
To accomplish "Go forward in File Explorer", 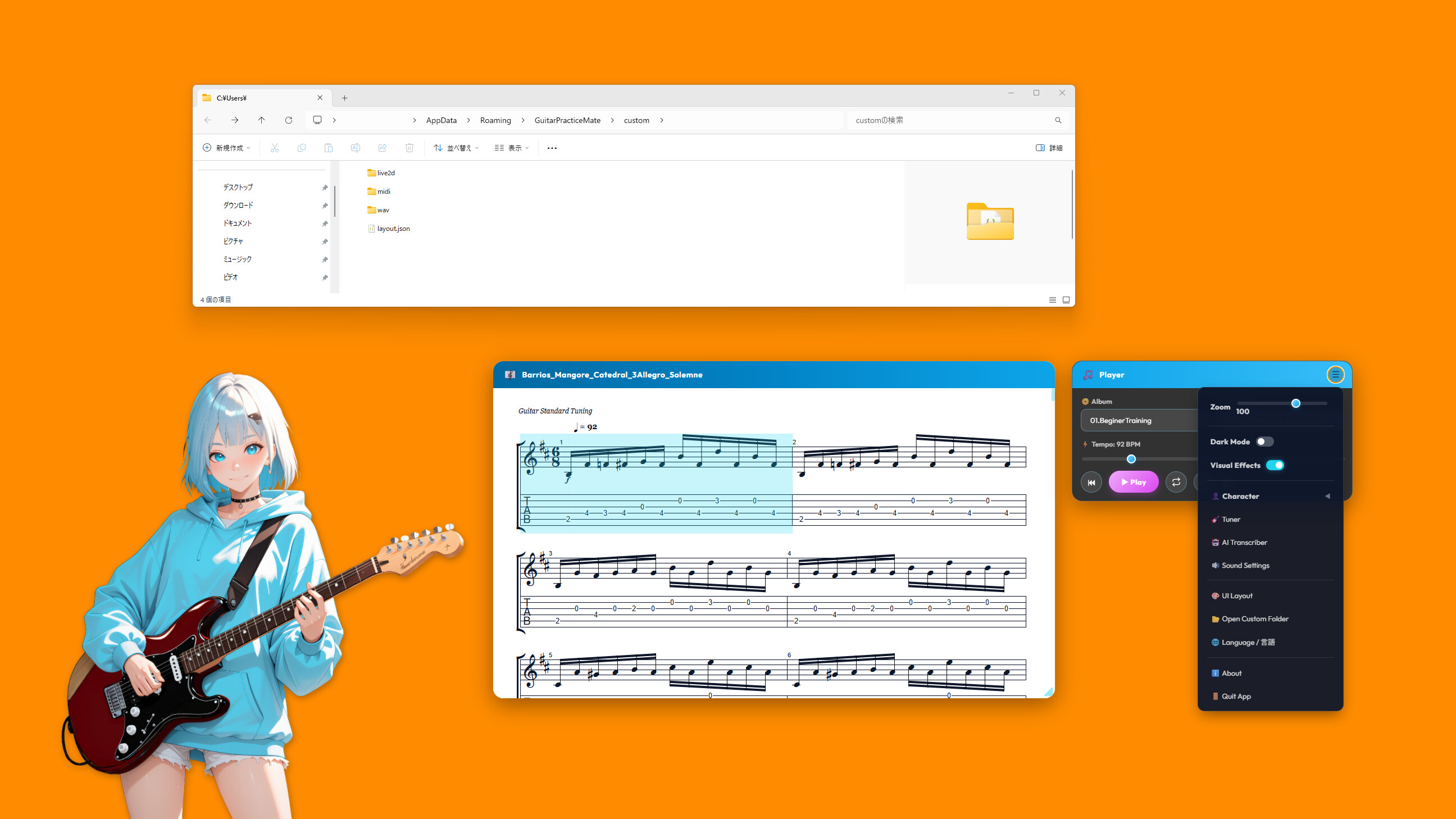I will (x=235, y=120).
